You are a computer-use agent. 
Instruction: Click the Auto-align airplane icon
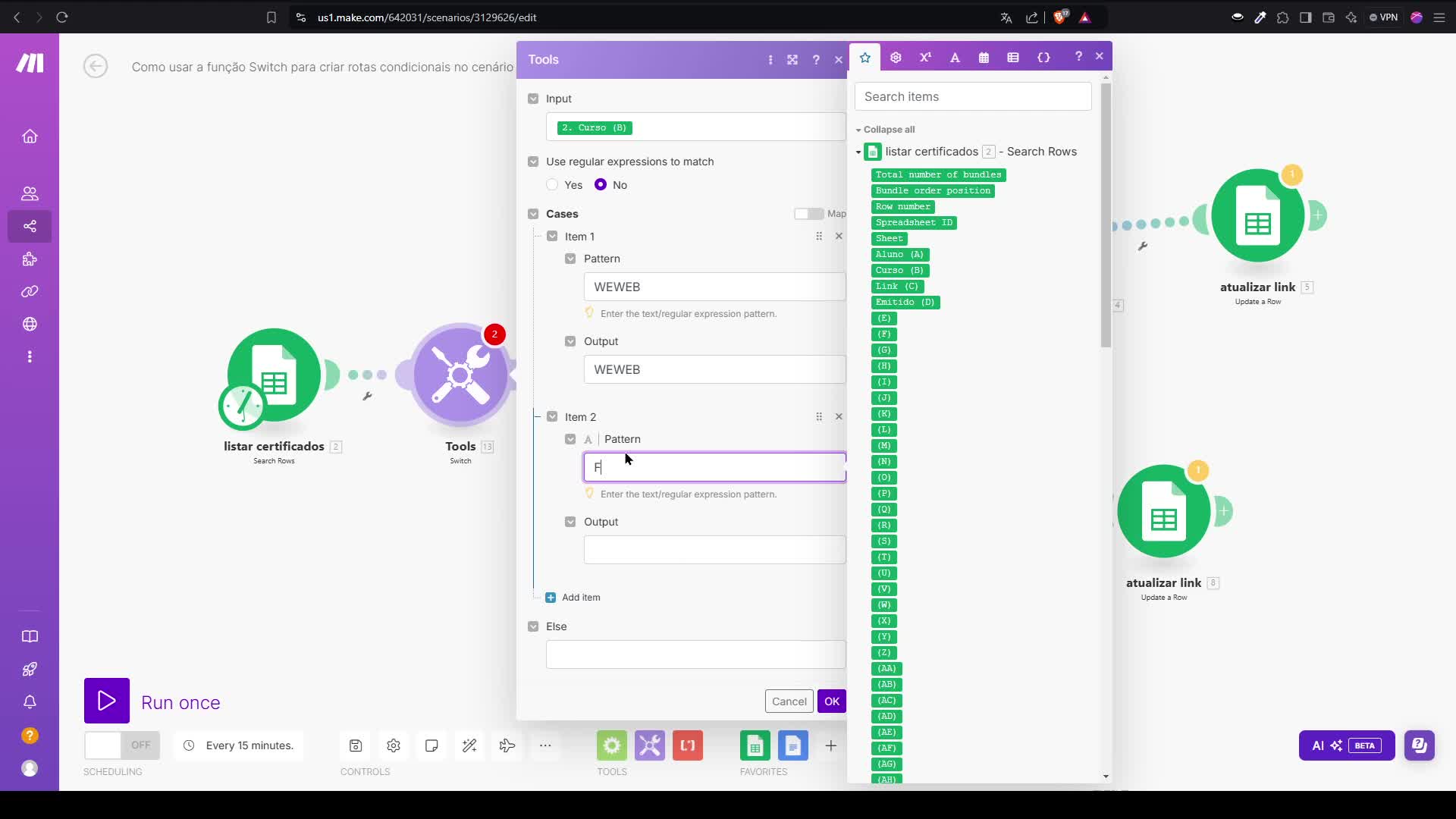coord(507,746)
